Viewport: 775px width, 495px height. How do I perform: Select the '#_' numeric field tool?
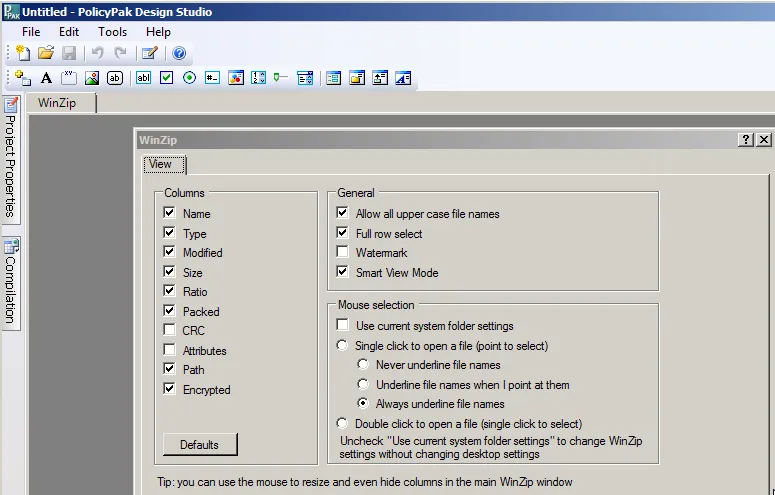[x=213, y=78]
